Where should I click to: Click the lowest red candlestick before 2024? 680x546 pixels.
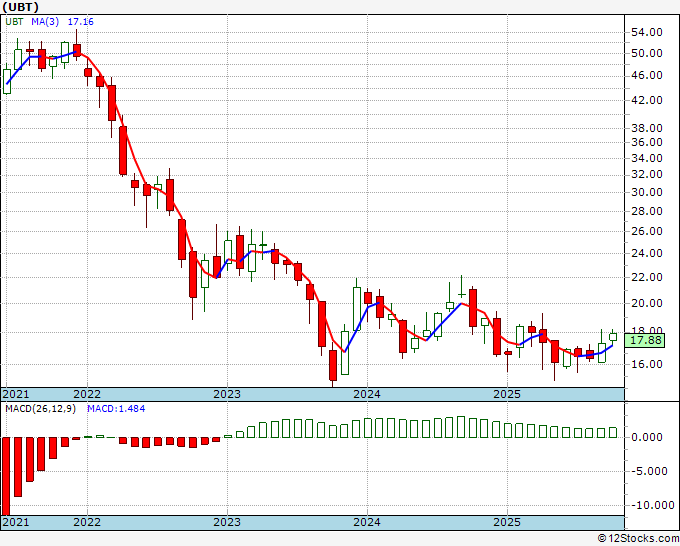tap(333, 366)
